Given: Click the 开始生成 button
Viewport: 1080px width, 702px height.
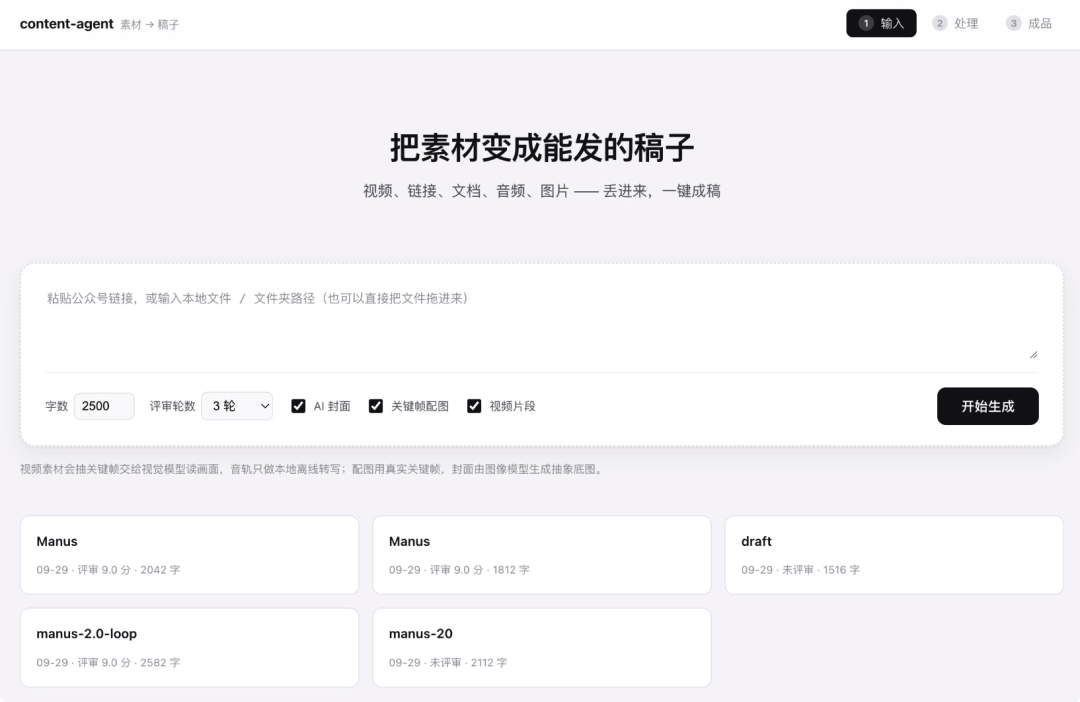Looking at the screenshot, I should tap(988, 406).
